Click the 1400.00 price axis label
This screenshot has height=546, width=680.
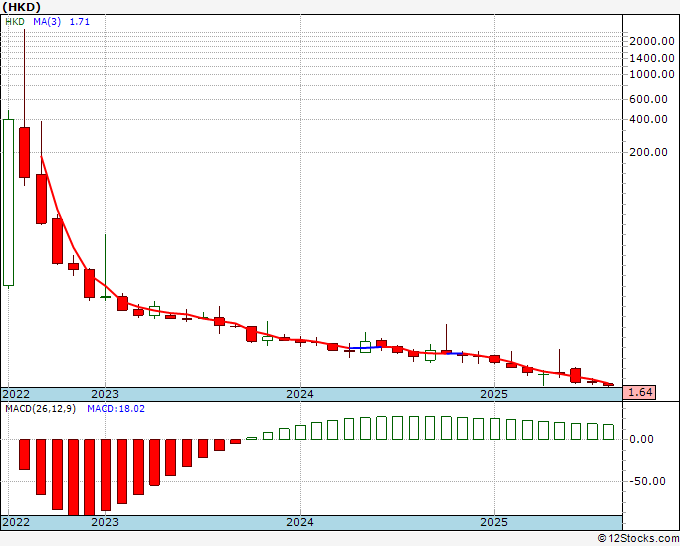(652, 58)
